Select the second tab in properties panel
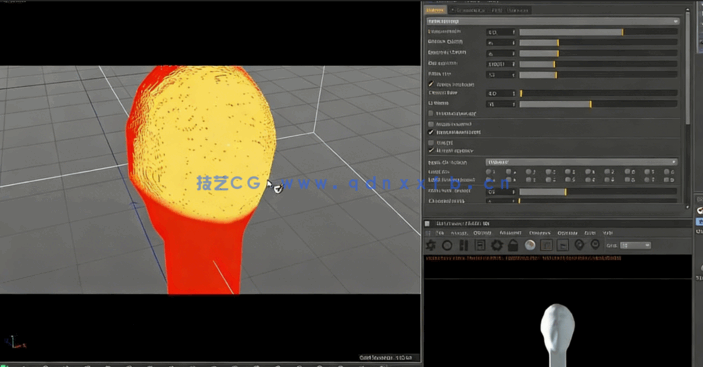703x367 pixels. pos(469,10)
